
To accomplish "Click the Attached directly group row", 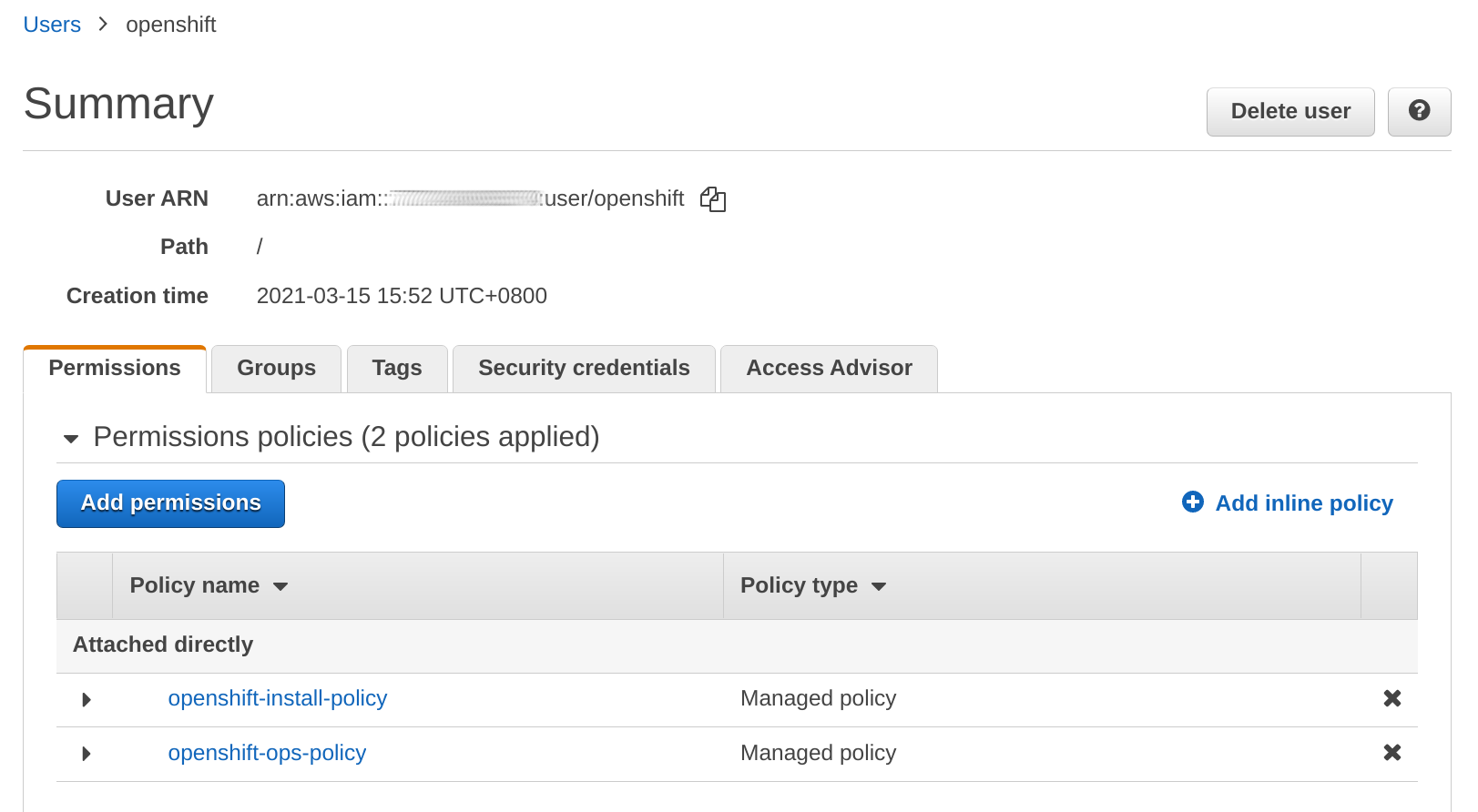I will click(737, 645).
